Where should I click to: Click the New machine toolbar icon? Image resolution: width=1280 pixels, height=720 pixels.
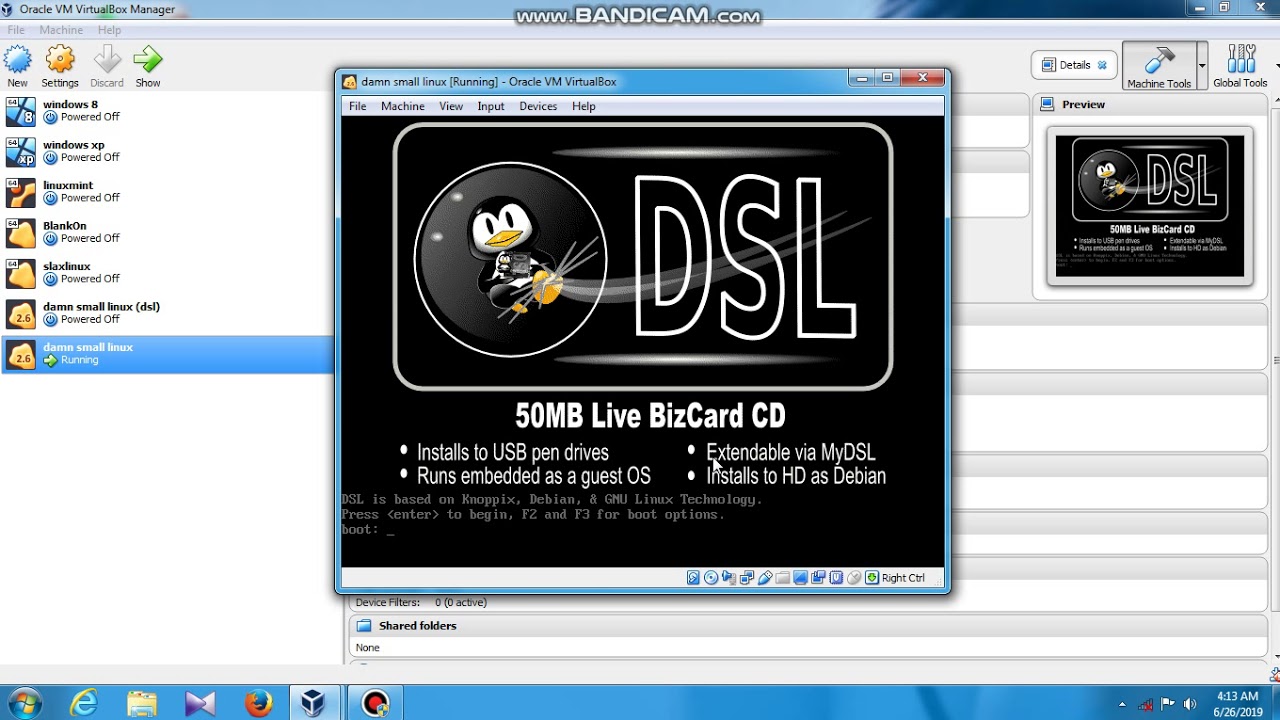pyautogui.click(x=18, y=60)
